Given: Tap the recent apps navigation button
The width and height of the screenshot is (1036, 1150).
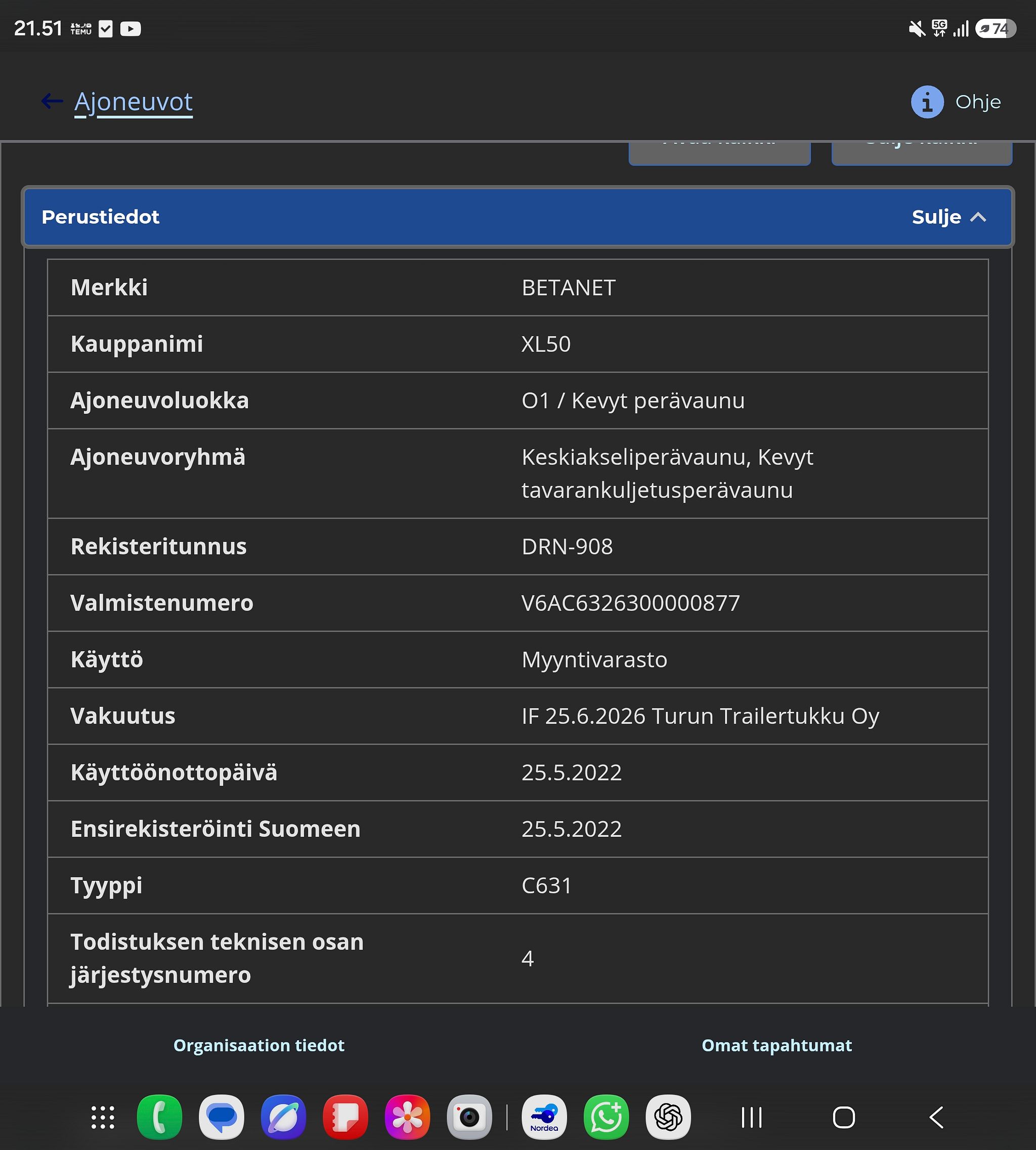Looking at the screenshot, I should pos(751,1118).
